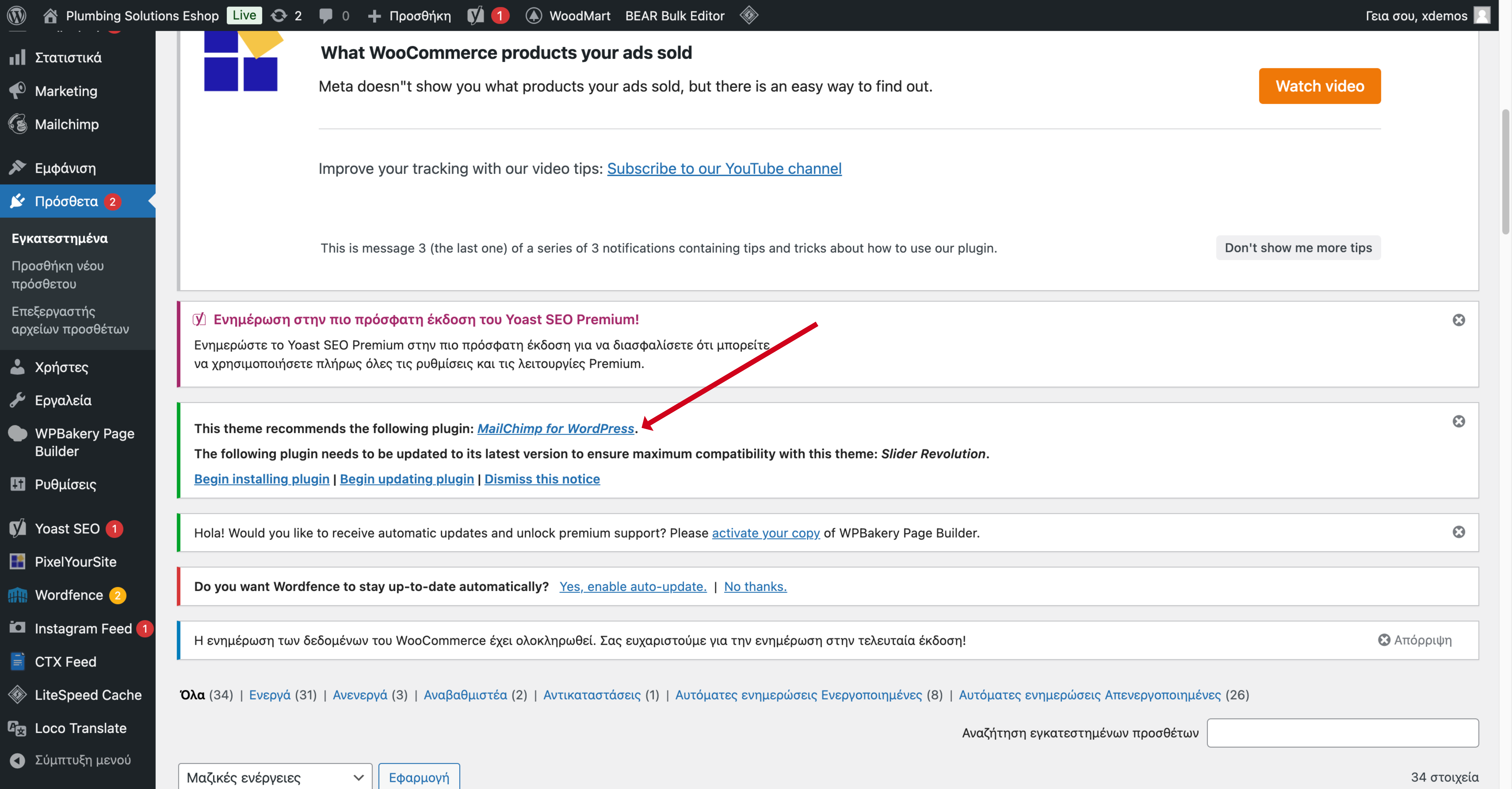1512x789 pixels.
Task: Click the PixelYourSite sidebar icon
Action: (x=18, y=562)
